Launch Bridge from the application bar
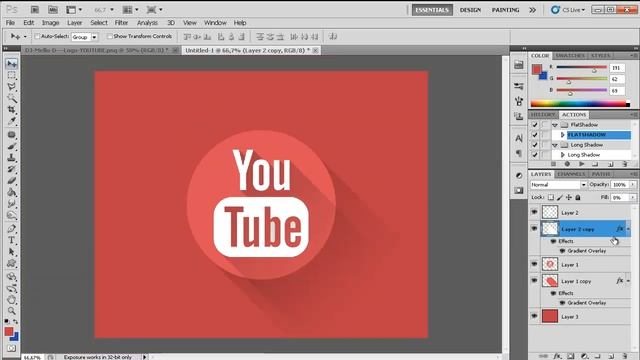 coord(35,9)
